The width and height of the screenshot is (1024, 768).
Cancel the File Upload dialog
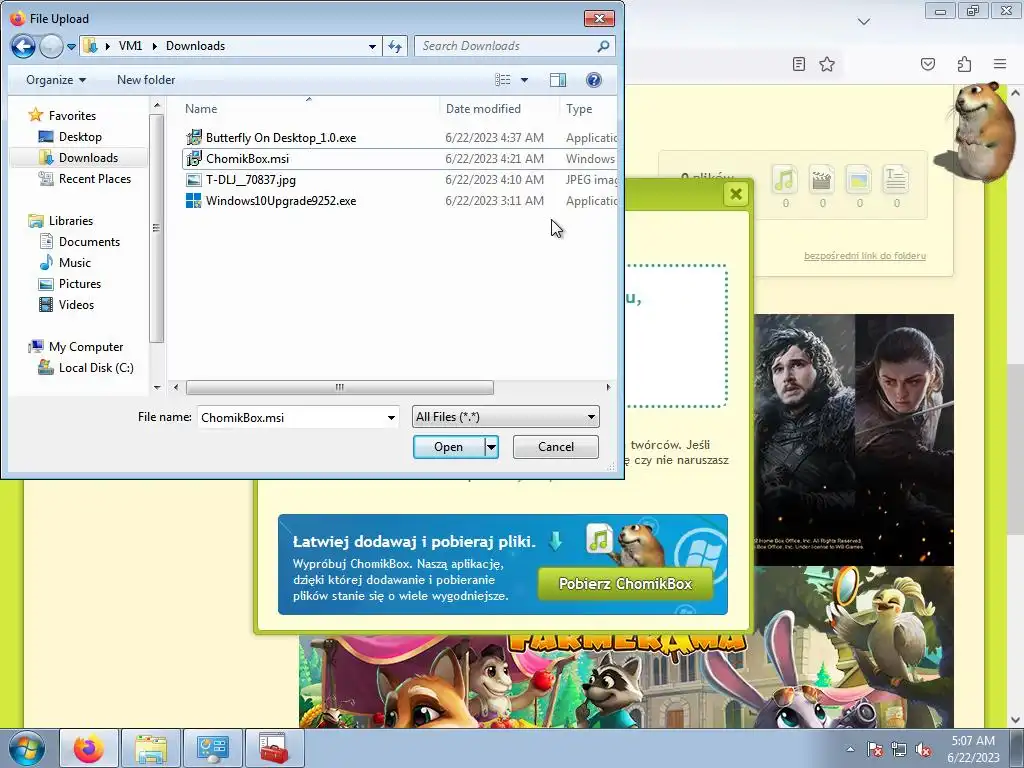(x=556, y=447)
